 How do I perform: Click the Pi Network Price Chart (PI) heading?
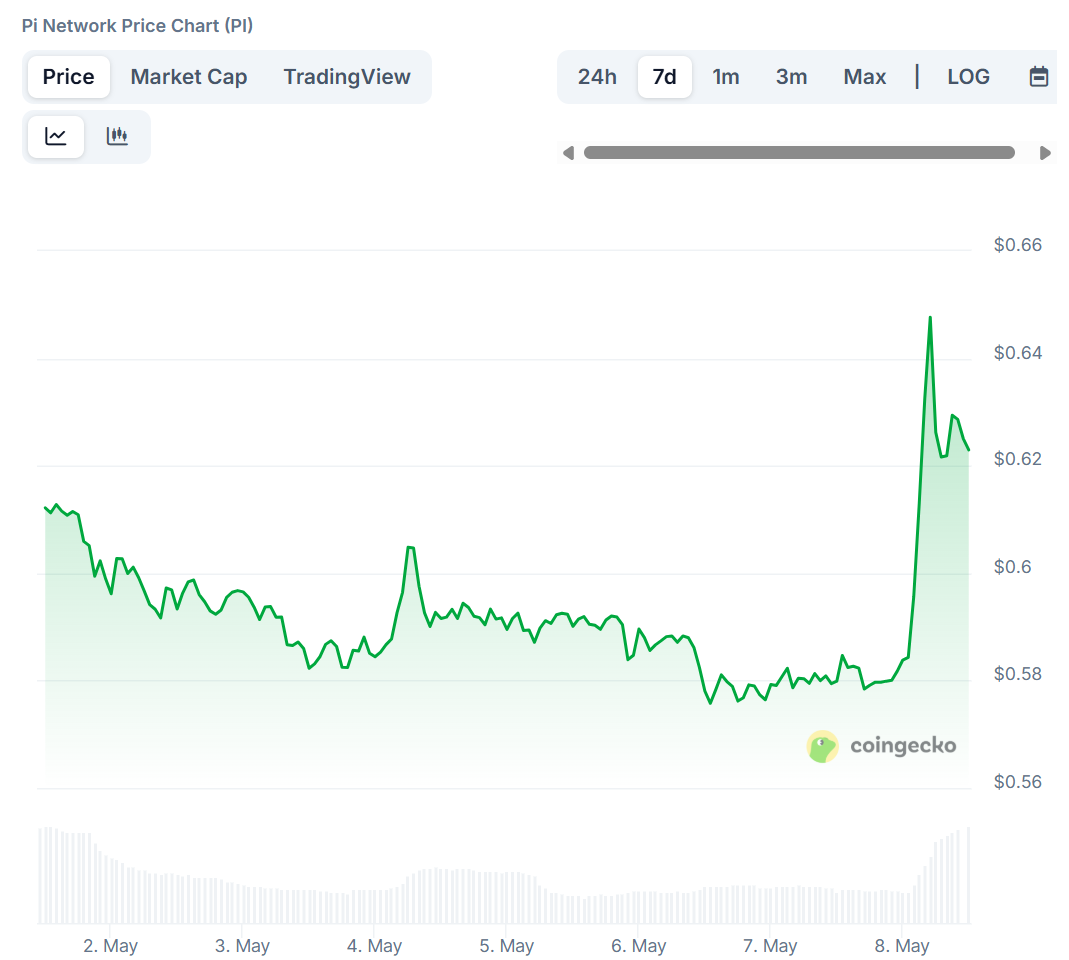point(138,26)
